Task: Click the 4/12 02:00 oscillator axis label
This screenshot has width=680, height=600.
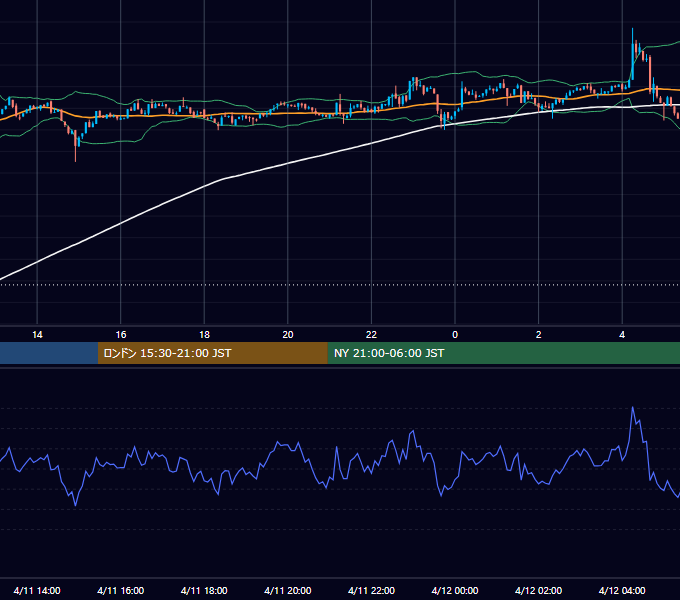Action: point(539,590)
